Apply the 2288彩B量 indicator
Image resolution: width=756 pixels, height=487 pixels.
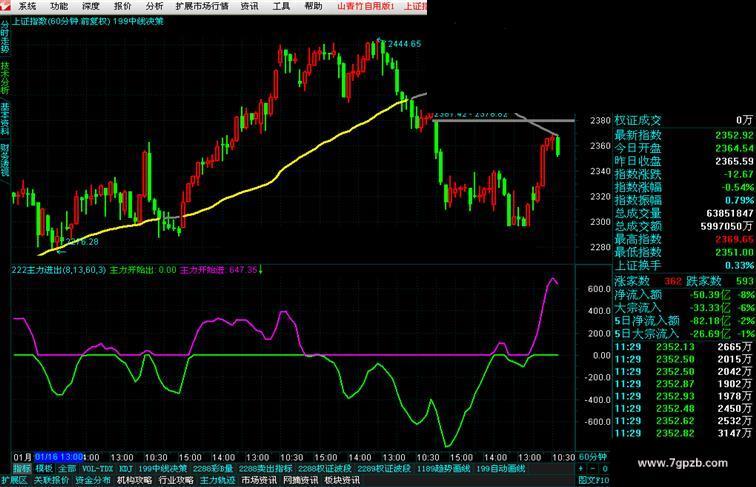pos(213,469)
